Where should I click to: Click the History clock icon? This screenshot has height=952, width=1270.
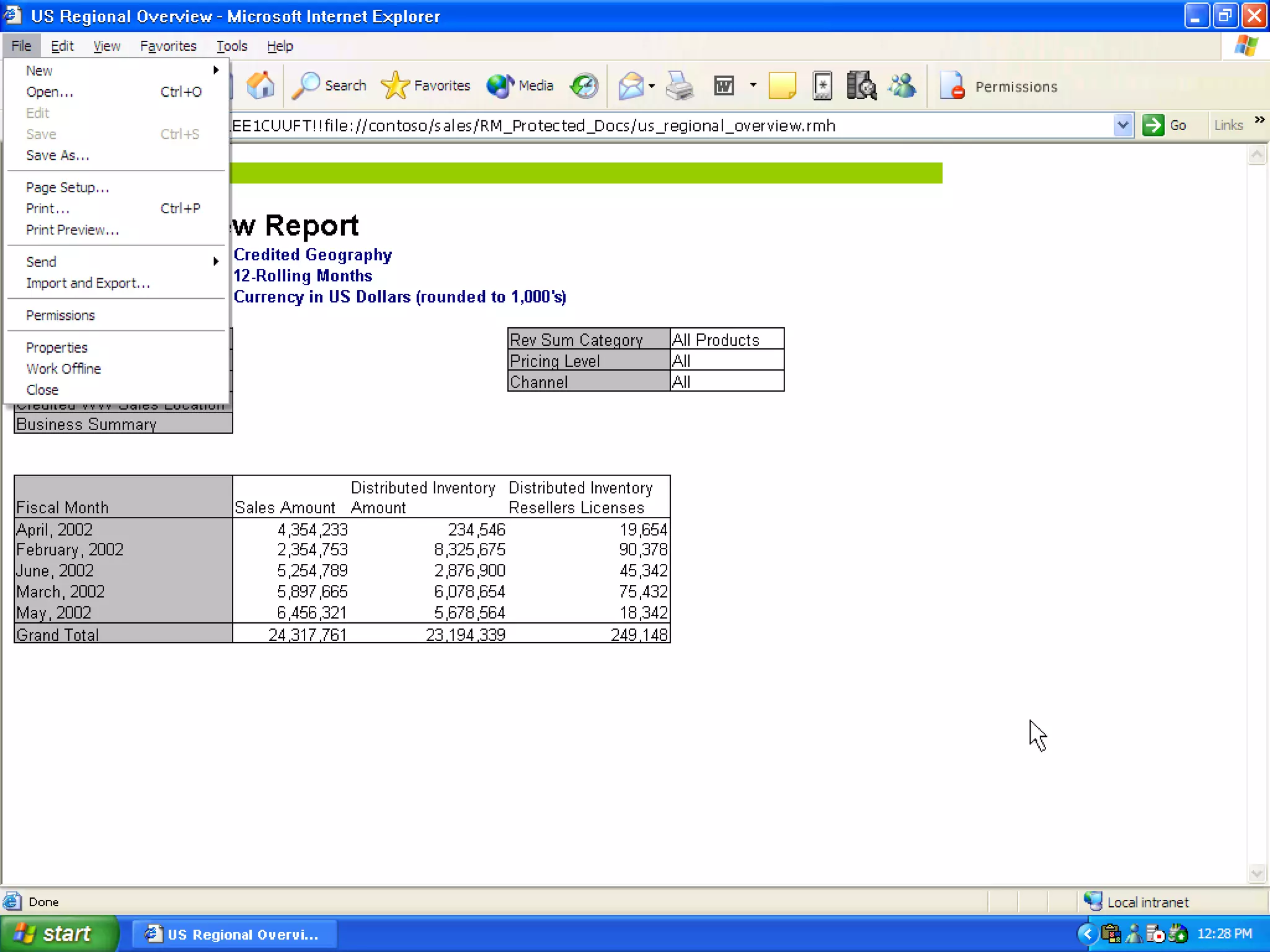pos(584,86)
